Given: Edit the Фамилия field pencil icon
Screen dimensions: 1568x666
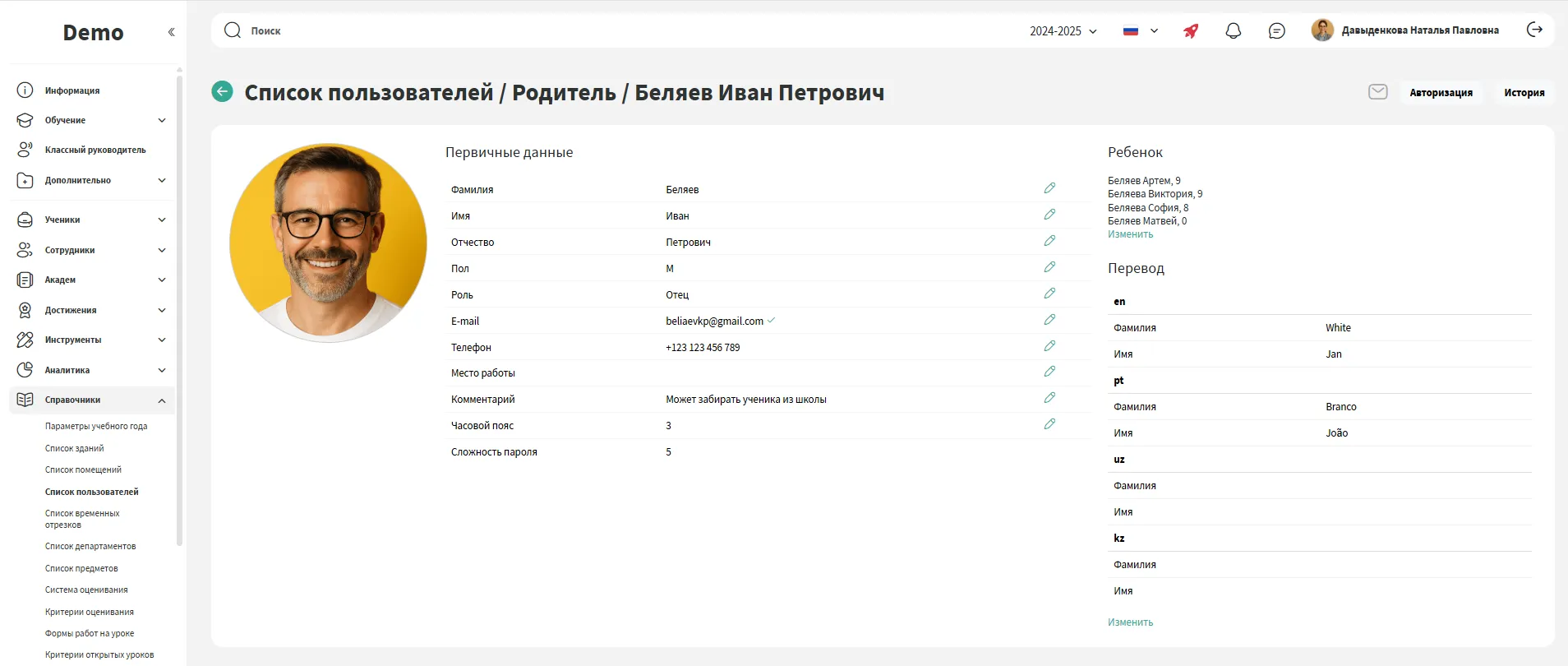Looking at the screenshot, I should click(1049, 188).
